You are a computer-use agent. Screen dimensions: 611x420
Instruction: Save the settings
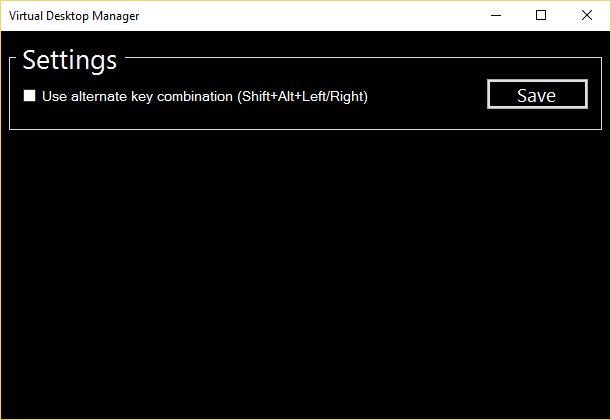[x=537, y=95]
